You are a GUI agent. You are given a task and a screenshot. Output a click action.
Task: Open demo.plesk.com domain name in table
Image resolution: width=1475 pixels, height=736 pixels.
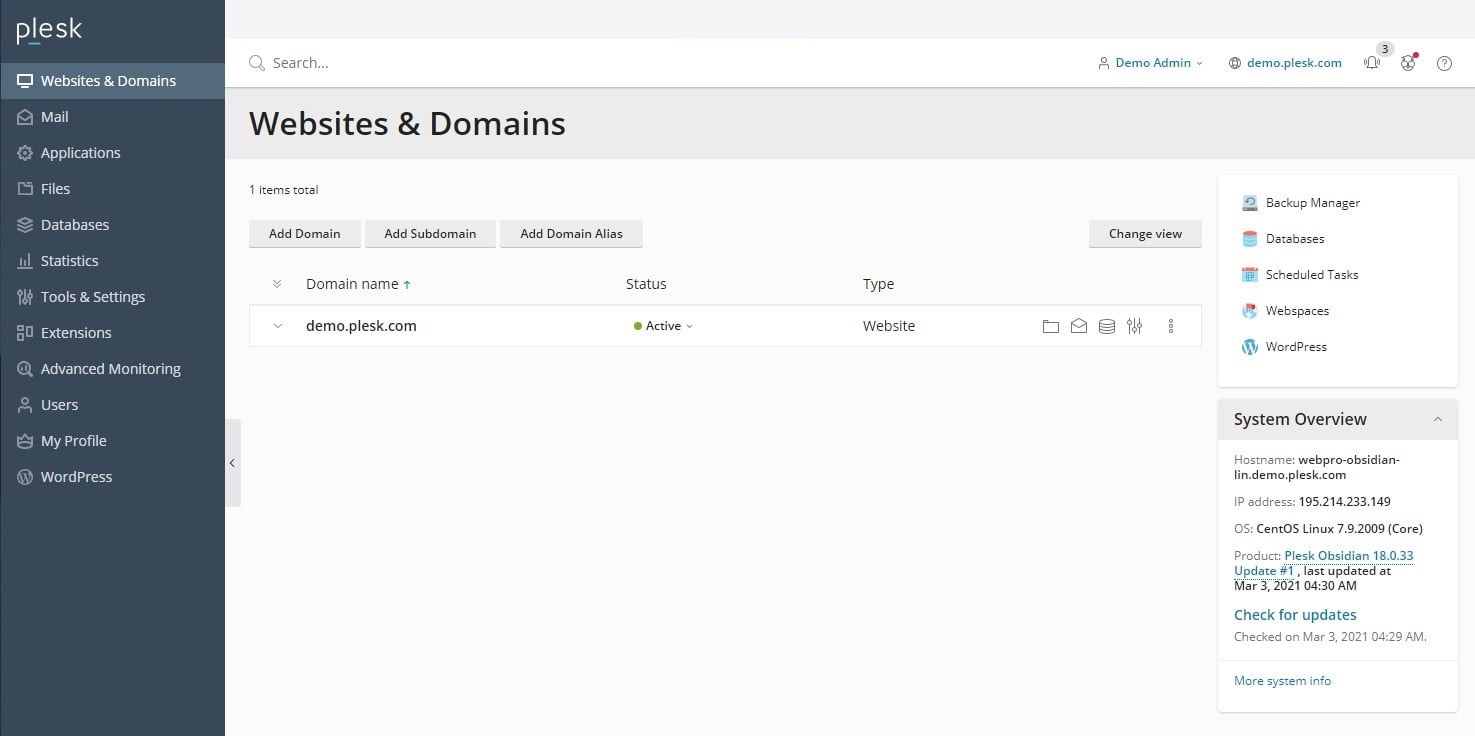coord(361,326)
